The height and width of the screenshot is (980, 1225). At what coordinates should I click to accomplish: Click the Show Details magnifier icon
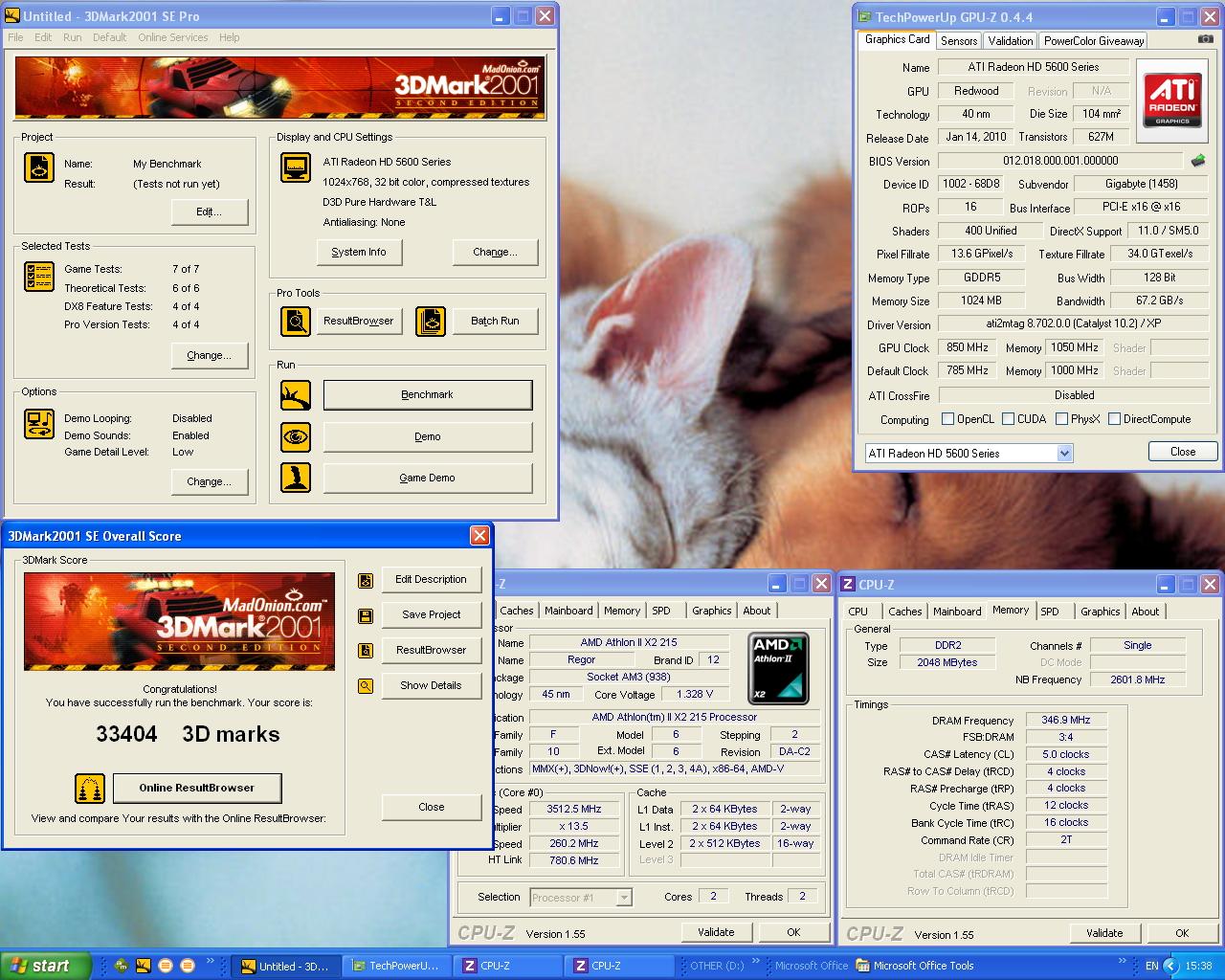(365, 686)
